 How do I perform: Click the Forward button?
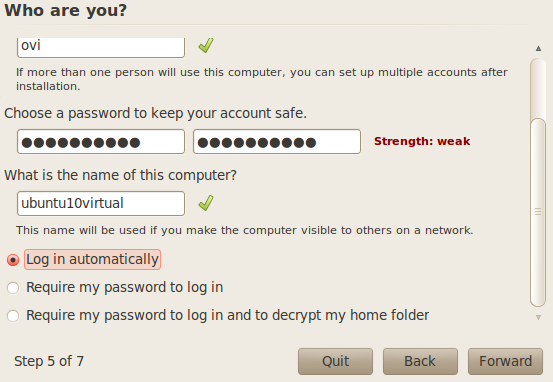click(x=505, y=361)
